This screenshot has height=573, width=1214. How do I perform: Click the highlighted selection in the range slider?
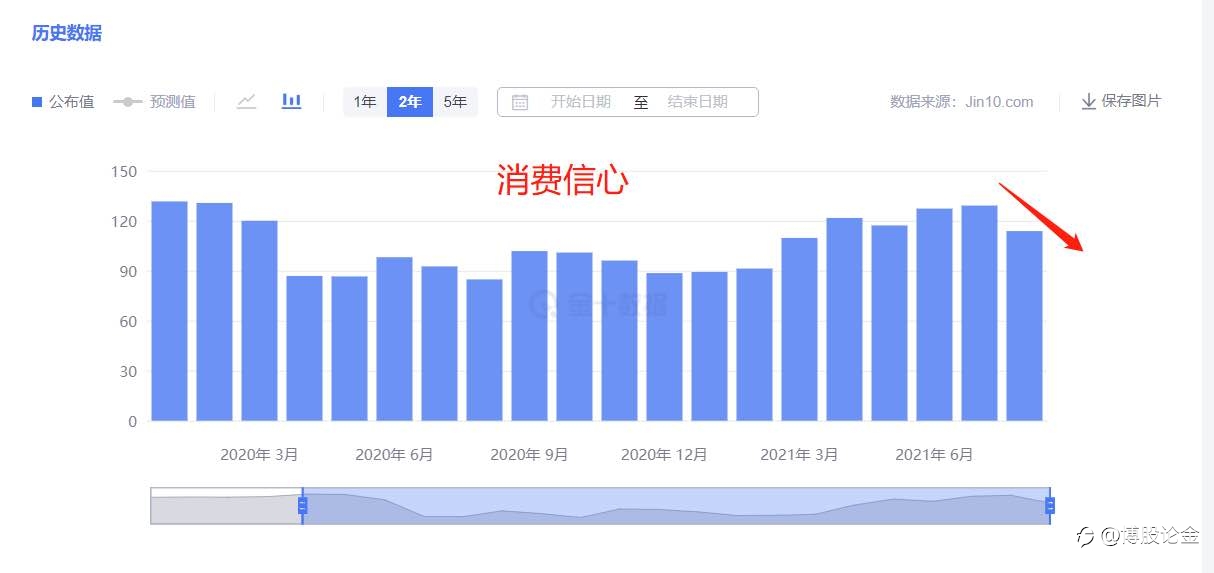point(676,506)
